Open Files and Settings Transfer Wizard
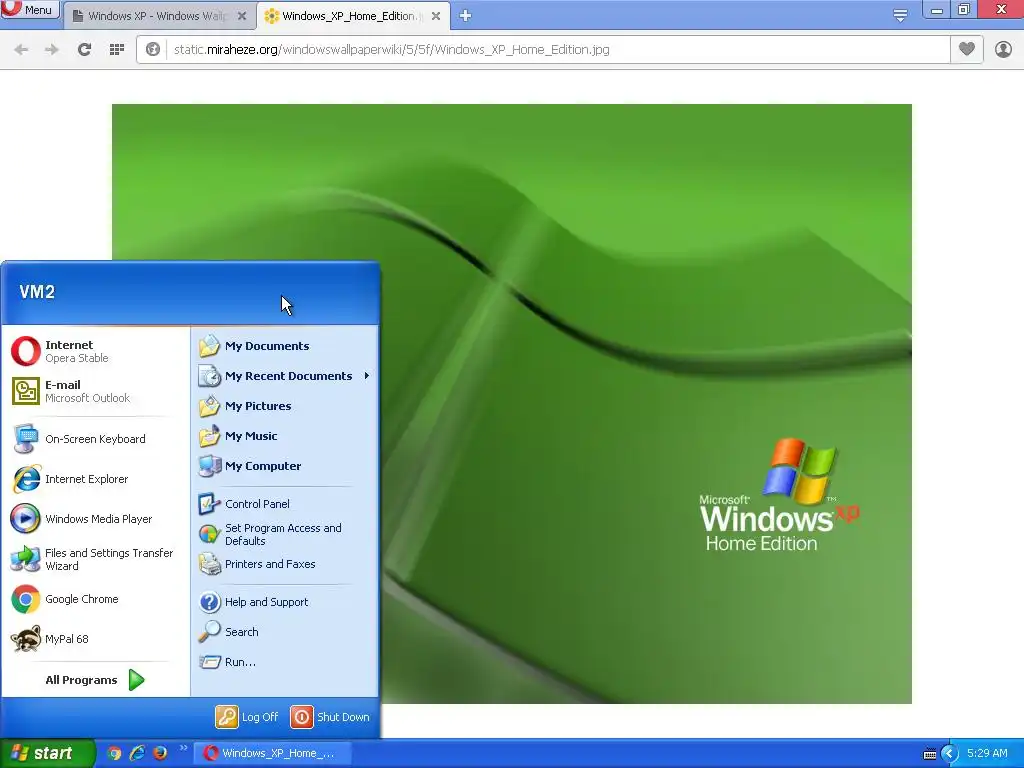Screen dimensions: 1024x768 pos(95,559)
